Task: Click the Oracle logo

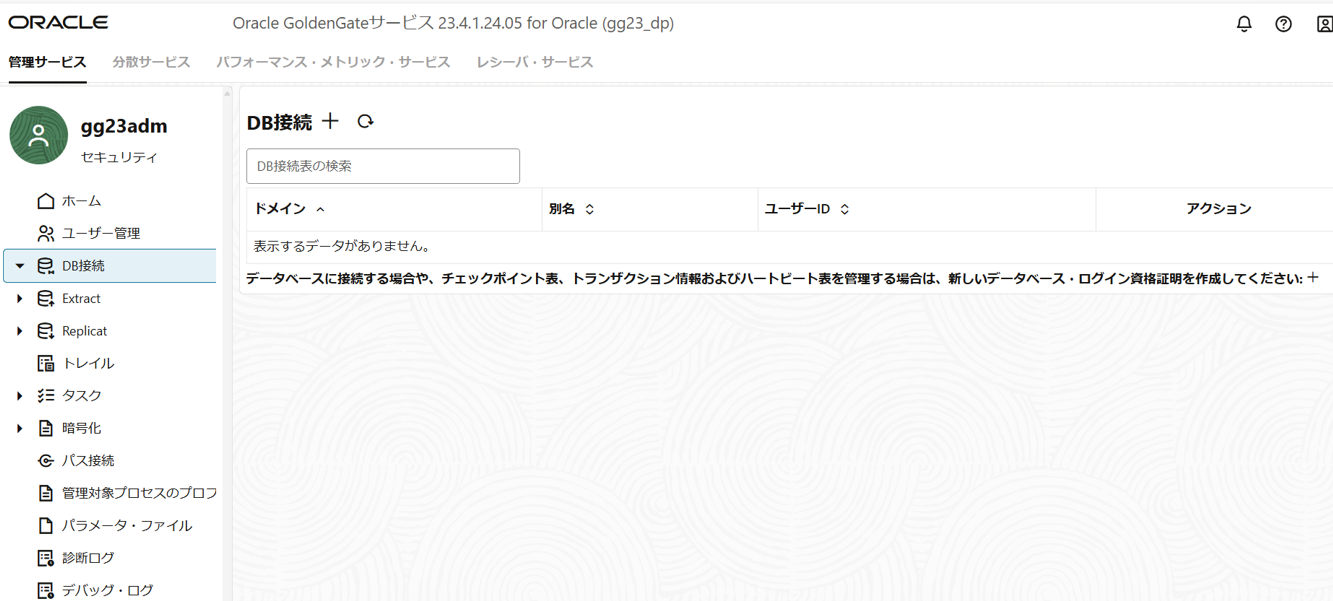Action: point(58,22)
